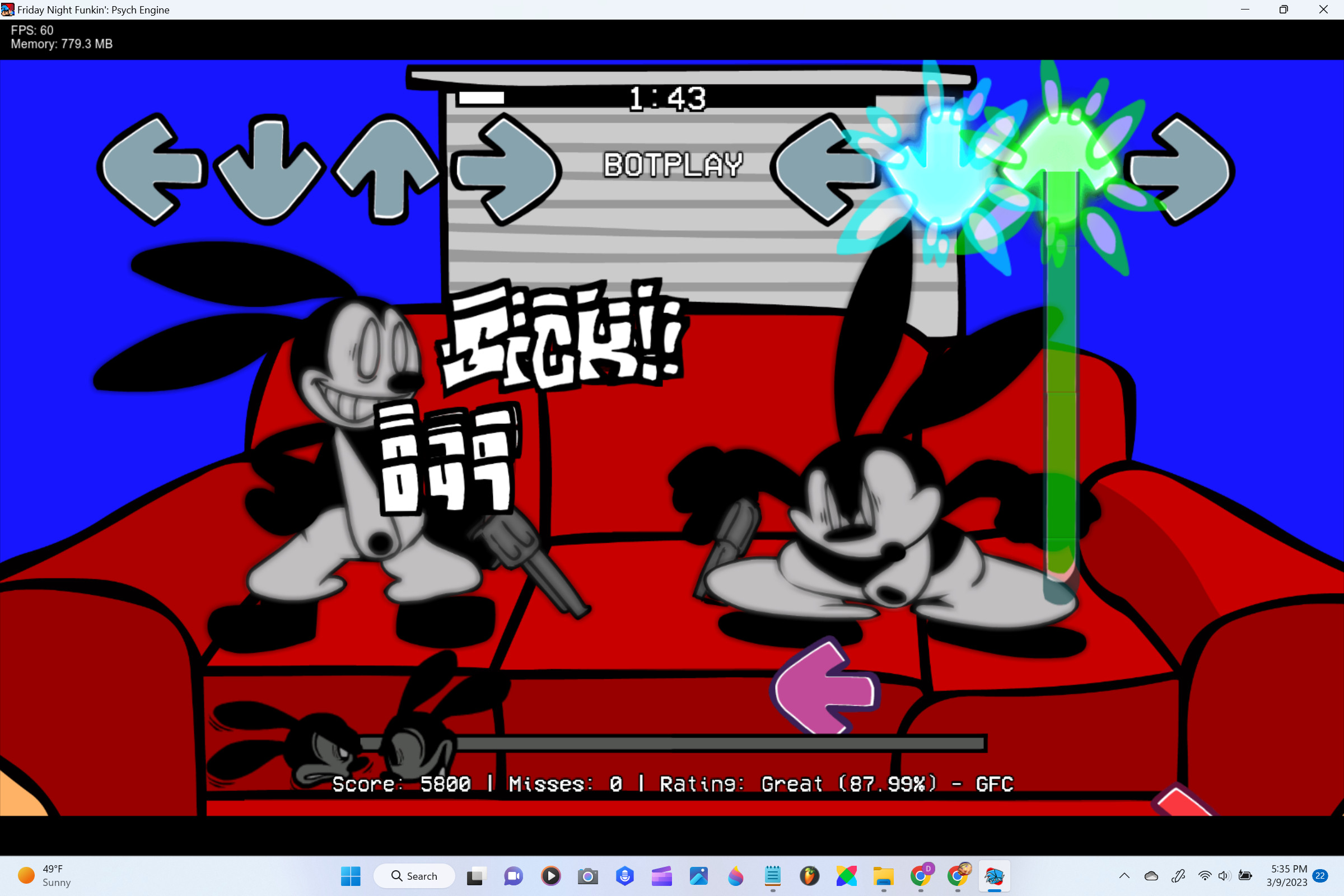Open the Journal notepad app on the taskbar

click(x=773, y=876)
